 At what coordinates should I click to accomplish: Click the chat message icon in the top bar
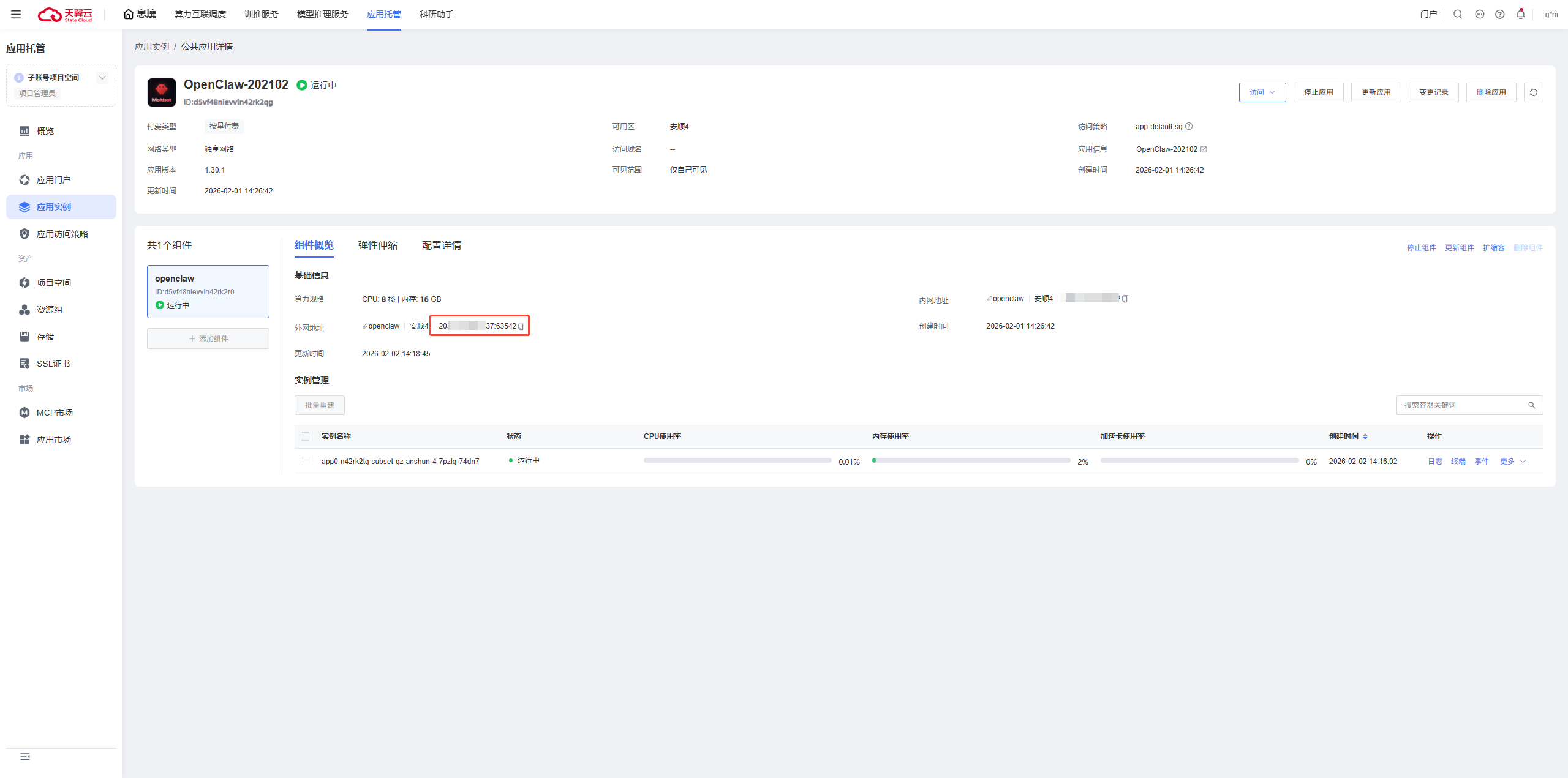tap(1479, 14)
